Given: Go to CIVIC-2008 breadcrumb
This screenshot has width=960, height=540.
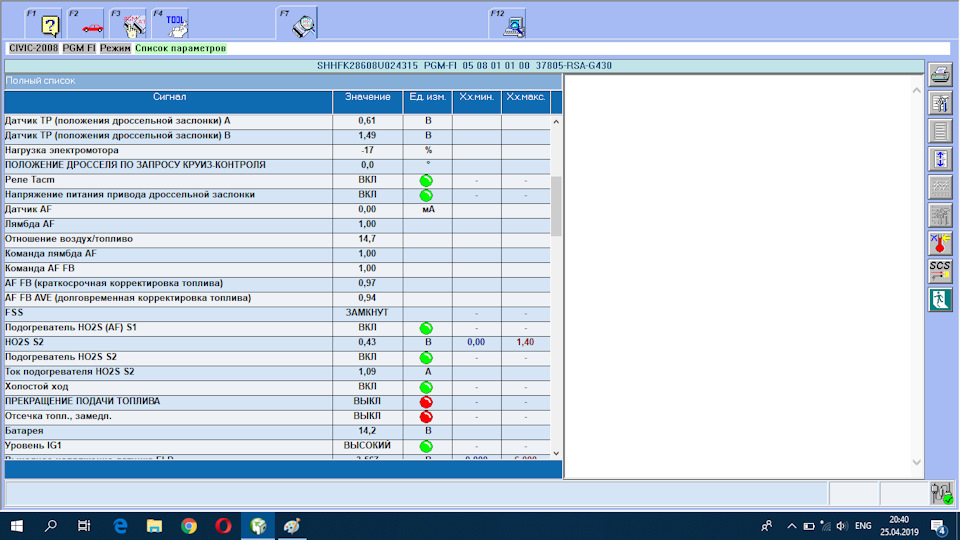Looking at the screenshot, I should pos(33,48).
